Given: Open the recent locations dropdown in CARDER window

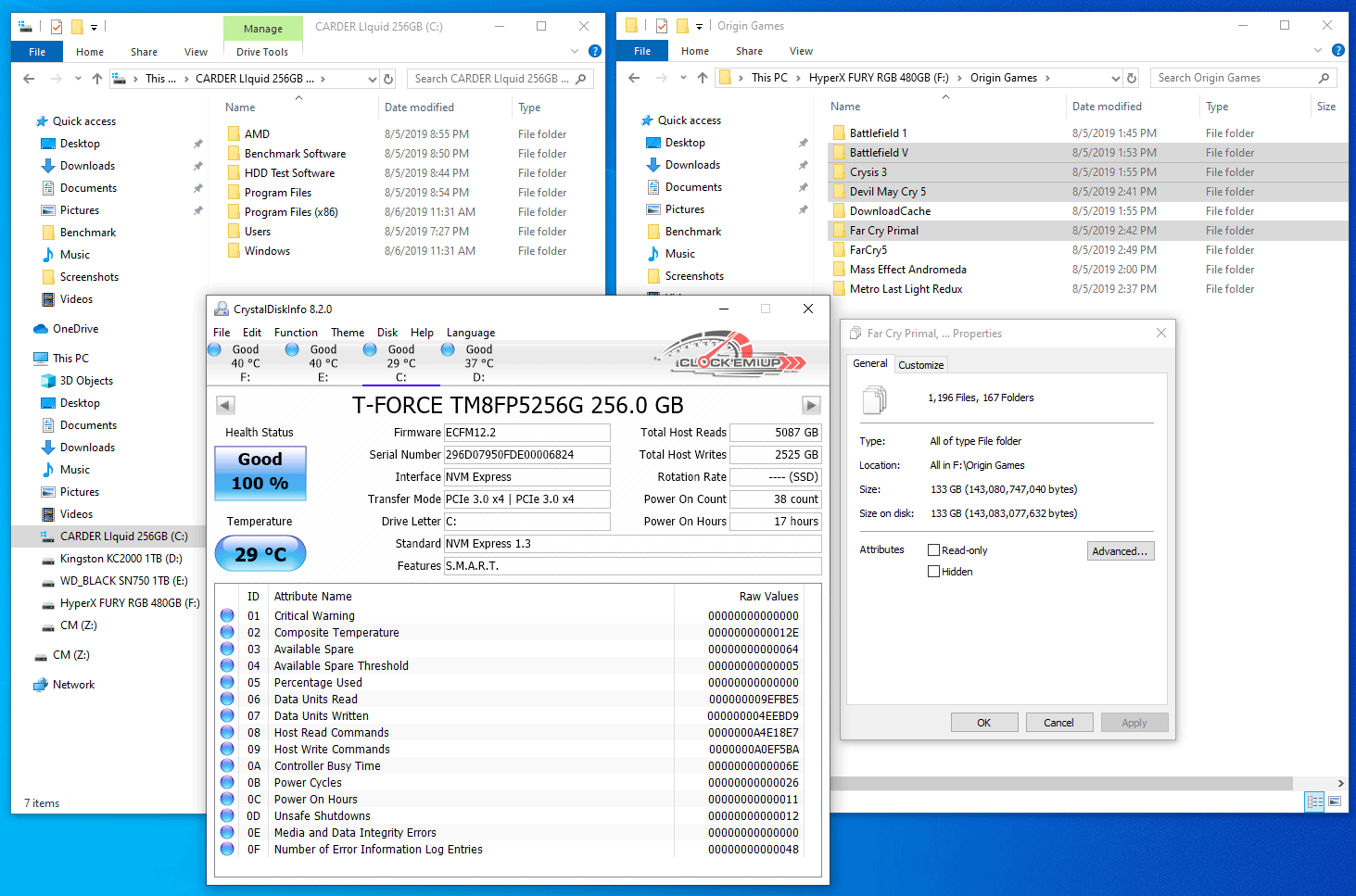Looking at the screenshot, I should click(78, 79).
